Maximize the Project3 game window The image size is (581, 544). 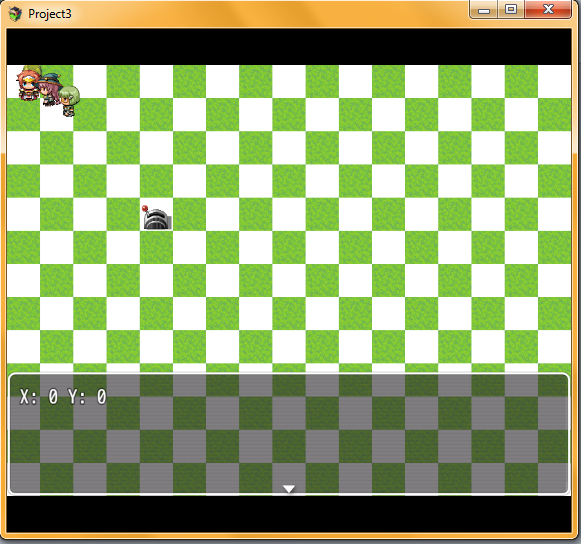[x=511, y=10]
